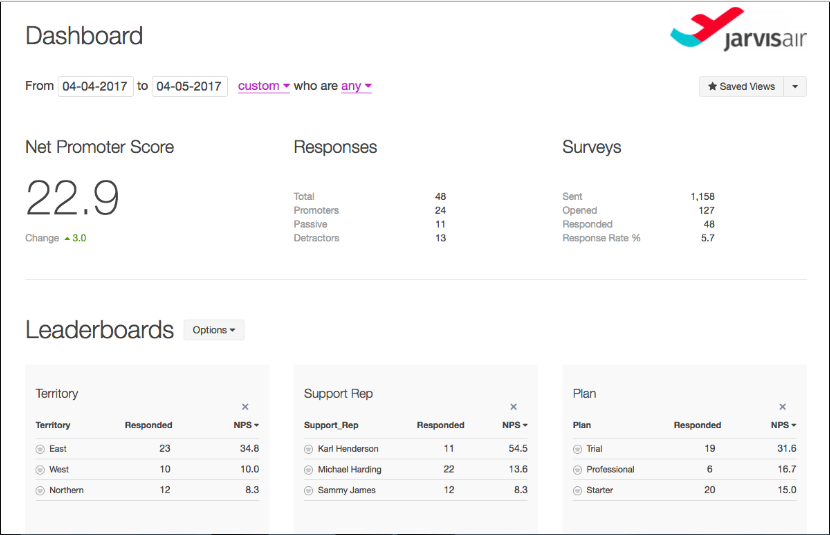Screen dimensions: 830x535
Task: Click the Jarvis Air logo
Action: coord(737,32)
